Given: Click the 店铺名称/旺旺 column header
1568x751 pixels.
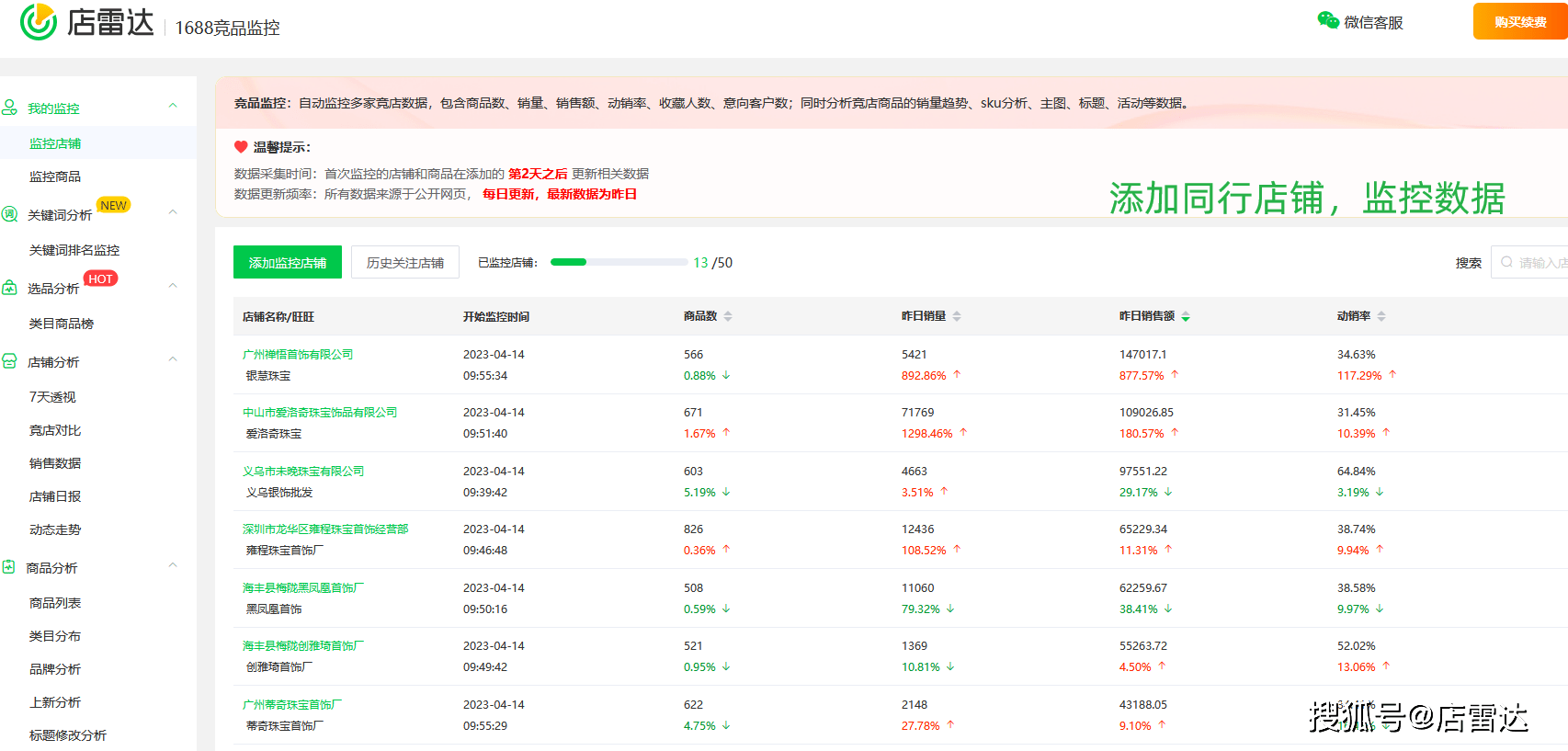Looking at the screenshot, I should tap(278, 316).
